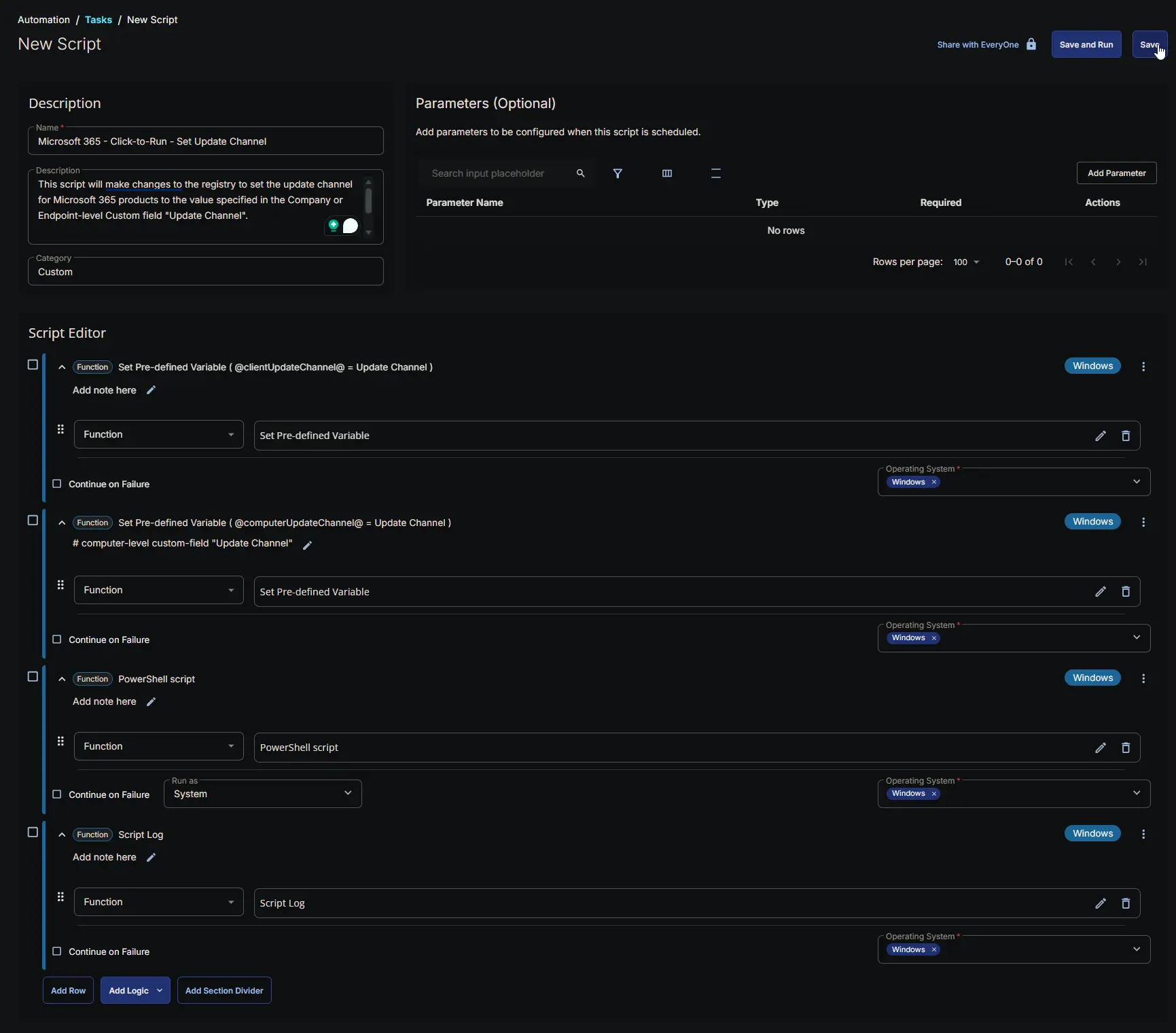
Task: Enable Continue on Failure for Script Log step
Action: pyautogui.click(x=57, y=951)
